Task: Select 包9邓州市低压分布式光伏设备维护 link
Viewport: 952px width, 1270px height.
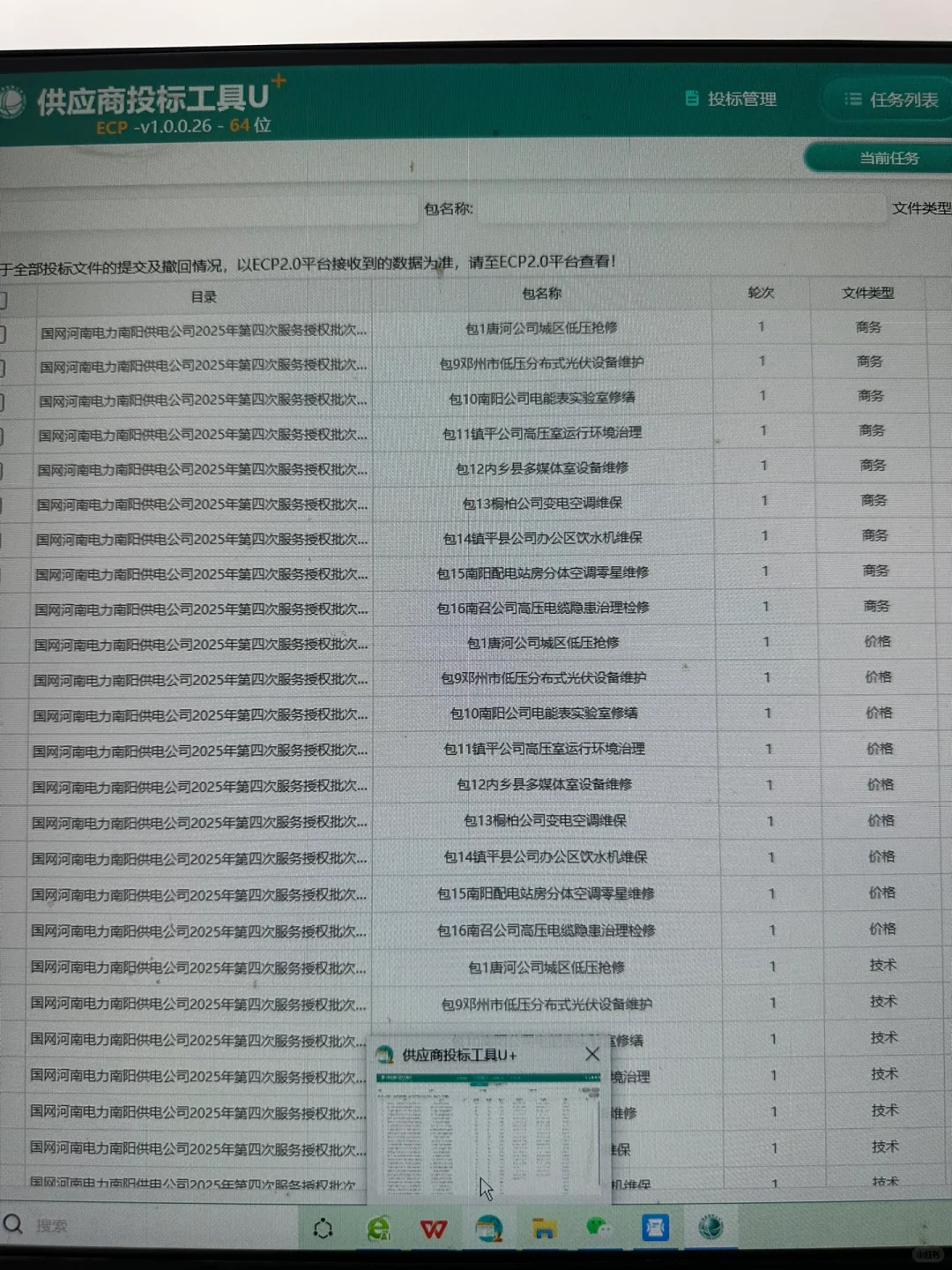Action: click(542, 361)
